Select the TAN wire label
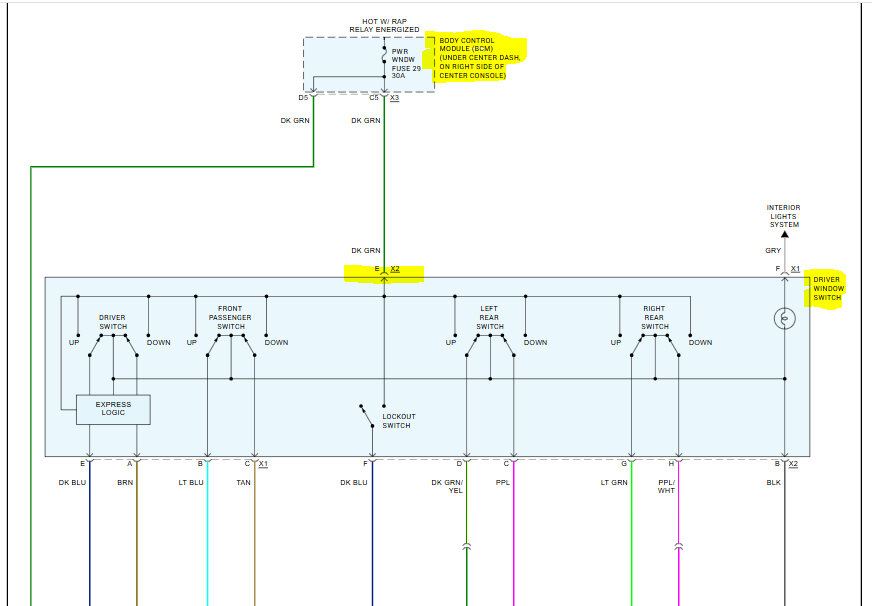Image resolution: width=872 pixels, height=606 pixels. pos(244,483)
